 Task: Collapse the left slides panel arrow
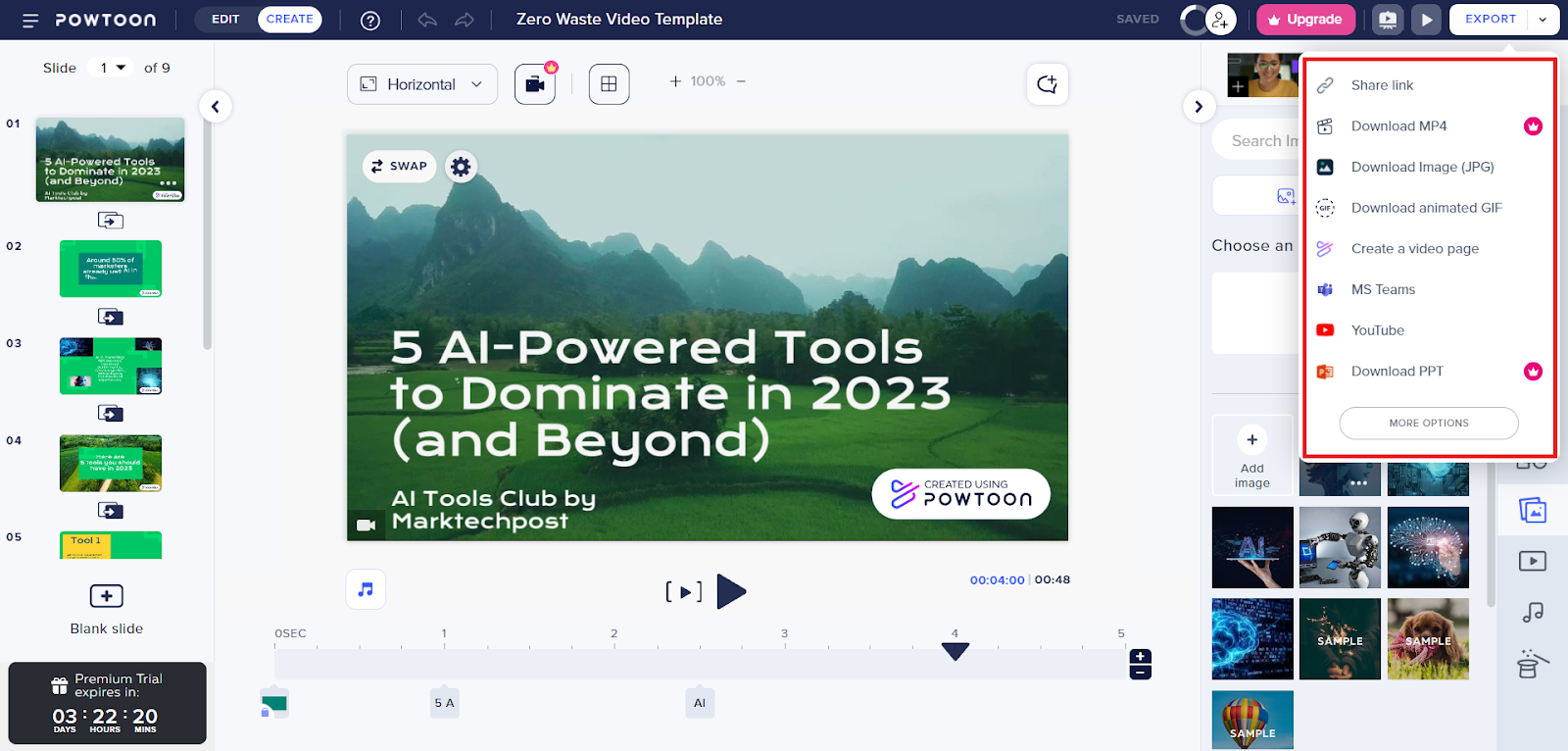[x=216, y=106]
